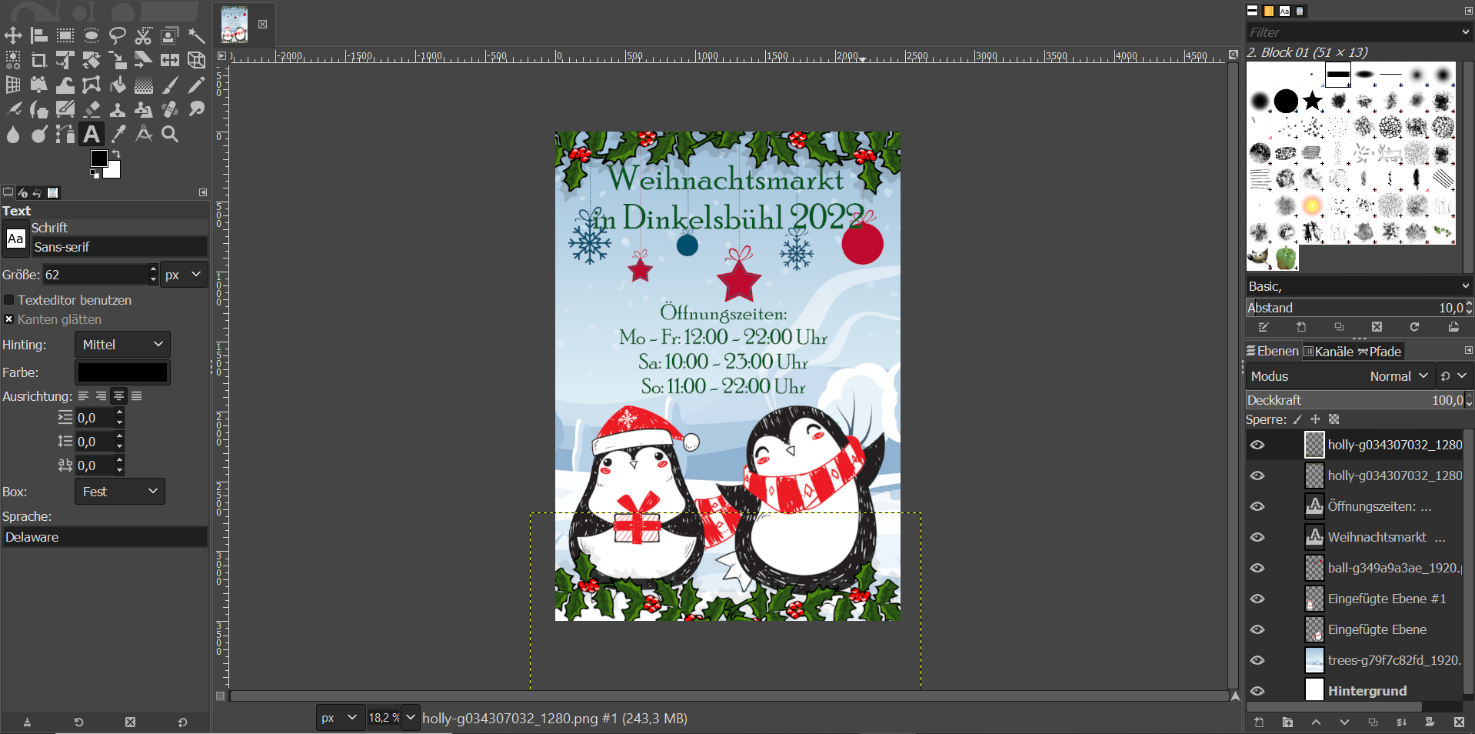Swap foreground and background colors arrow
This screenshot has height=734, width=1475.
point(116,154)
